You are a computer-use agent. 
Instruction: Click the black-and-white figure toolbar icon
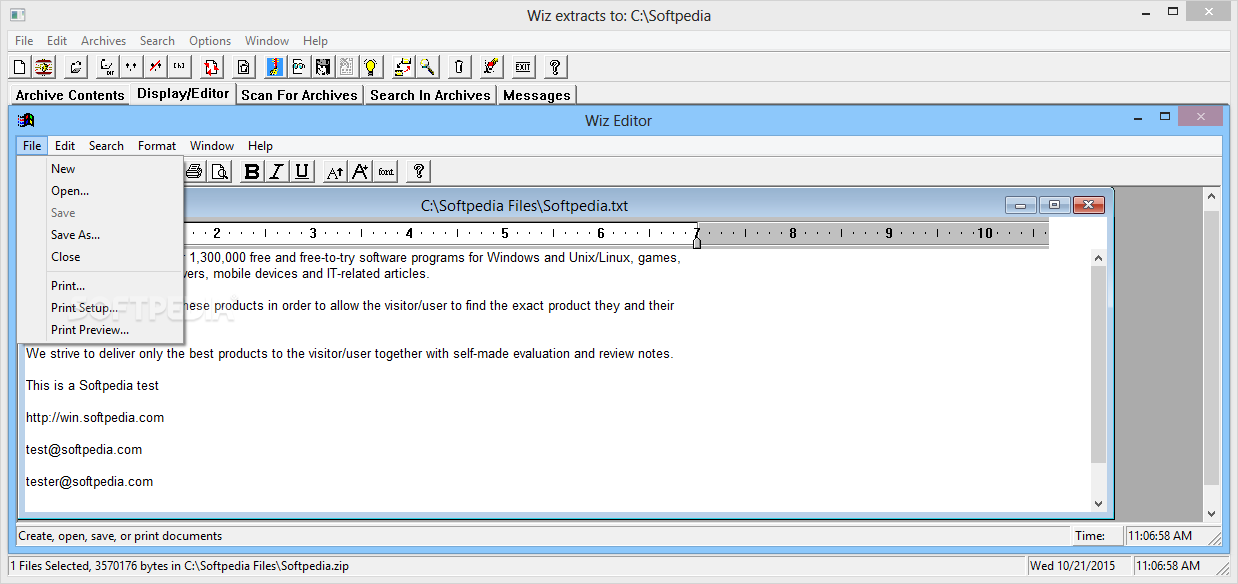coord(323,67)
